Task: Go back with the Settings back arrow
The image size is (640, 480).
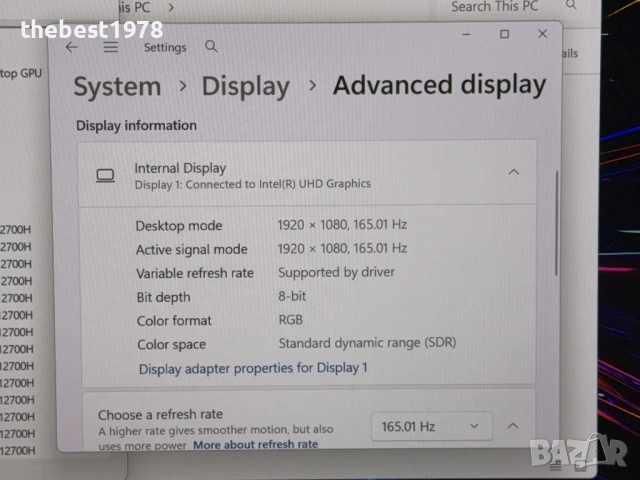Action: tap(71, 47)
